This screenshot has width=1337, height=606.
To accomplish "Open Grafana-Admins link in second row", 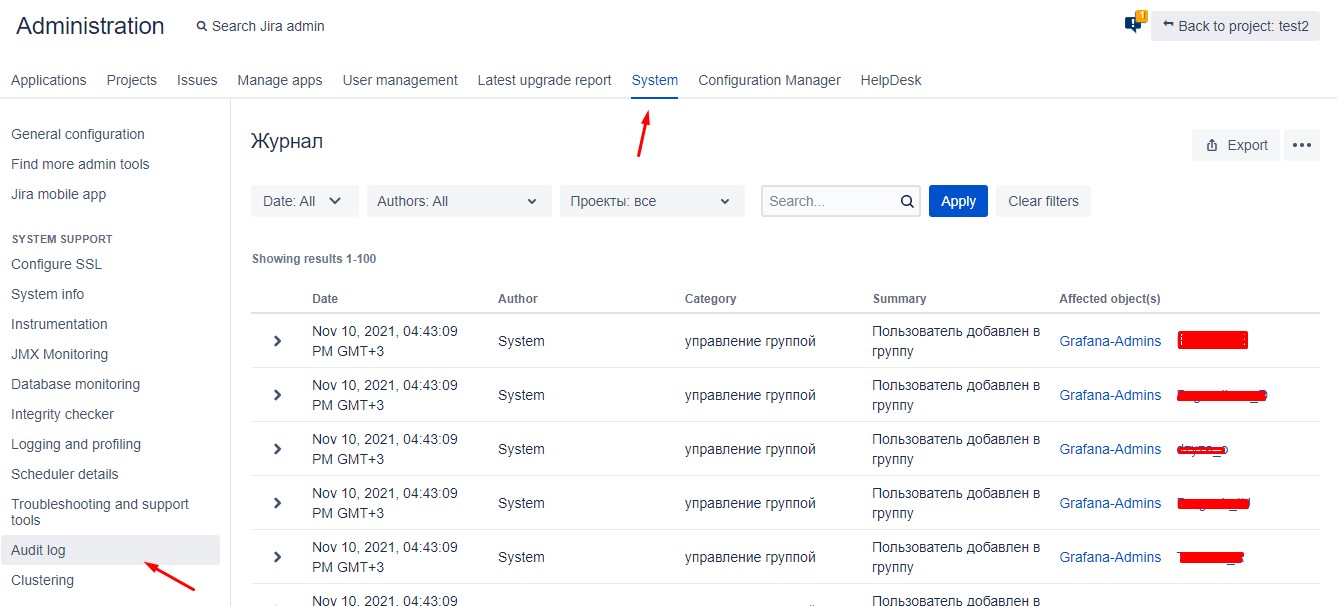I will [1110, 395].
